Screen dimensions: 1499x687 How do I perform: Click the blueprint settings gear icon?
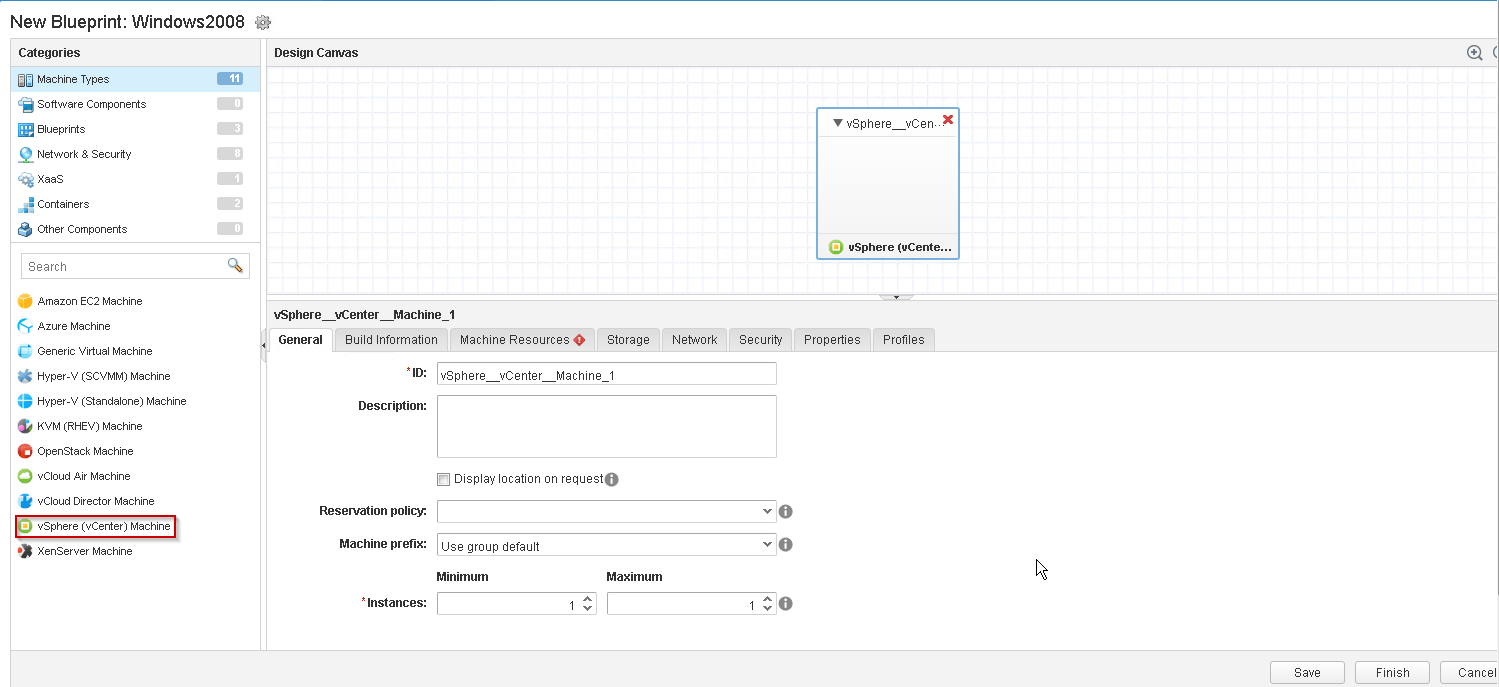263,23
